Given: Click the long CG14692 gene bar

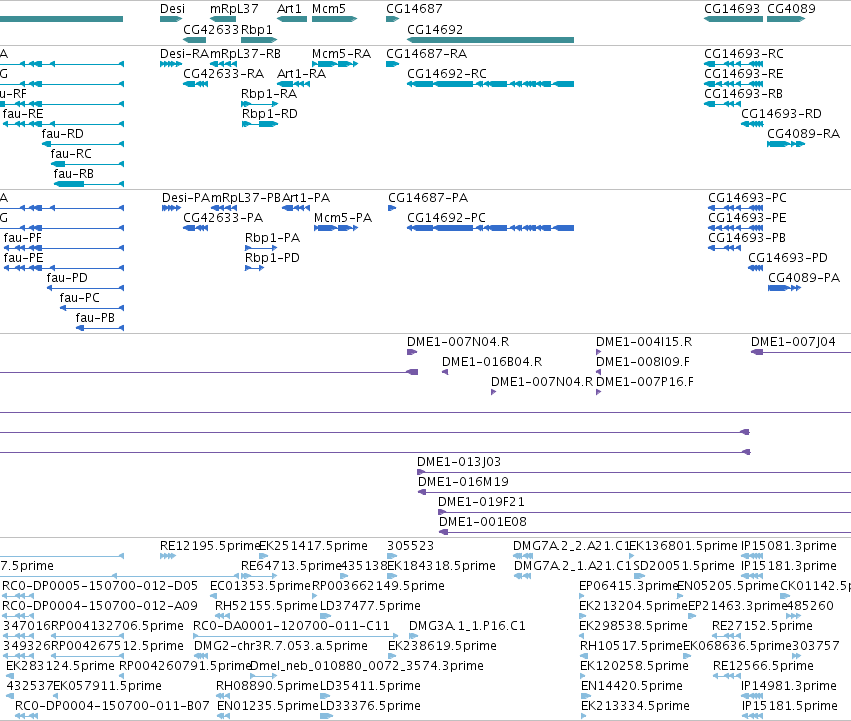Looking at the screenshot, I should [x=490, y=40].
